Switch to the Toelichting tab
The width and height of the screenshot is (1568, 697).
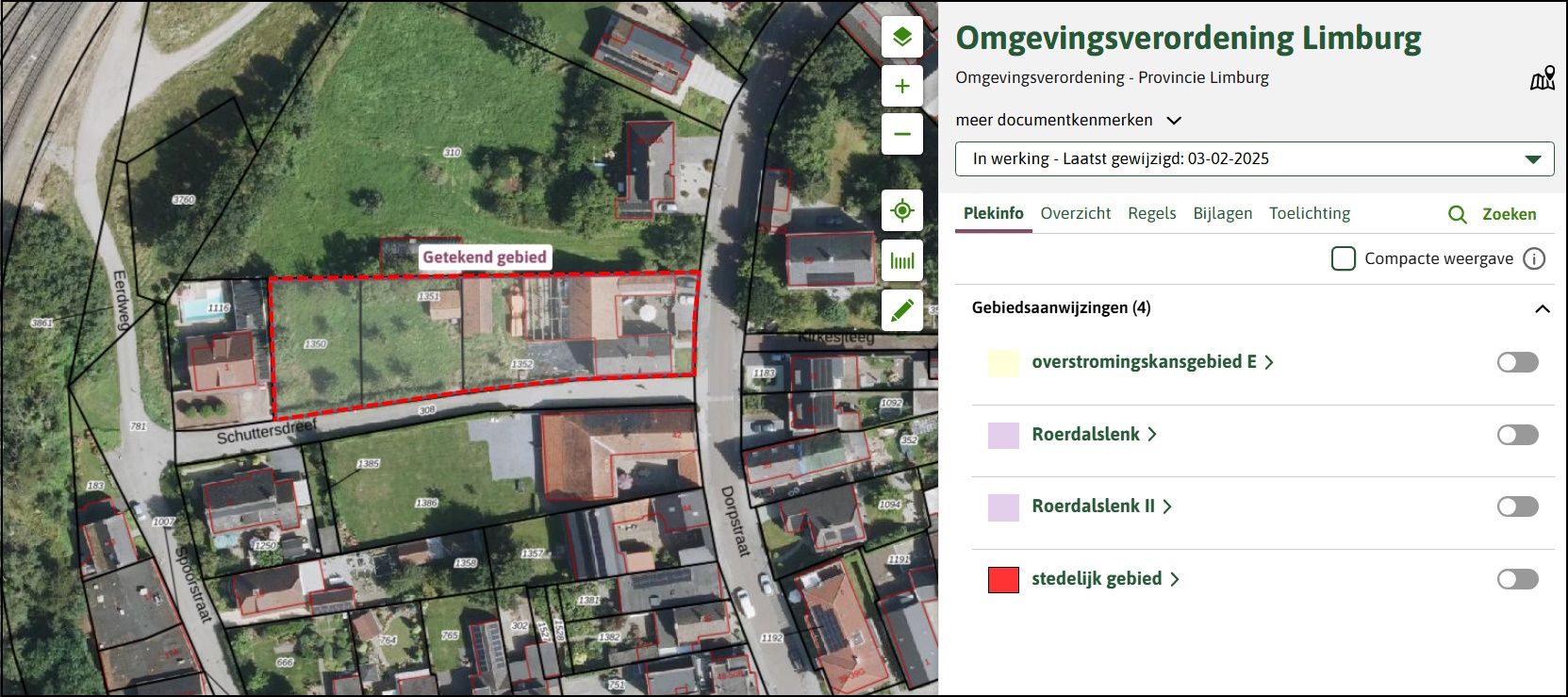pos(1310,213)
